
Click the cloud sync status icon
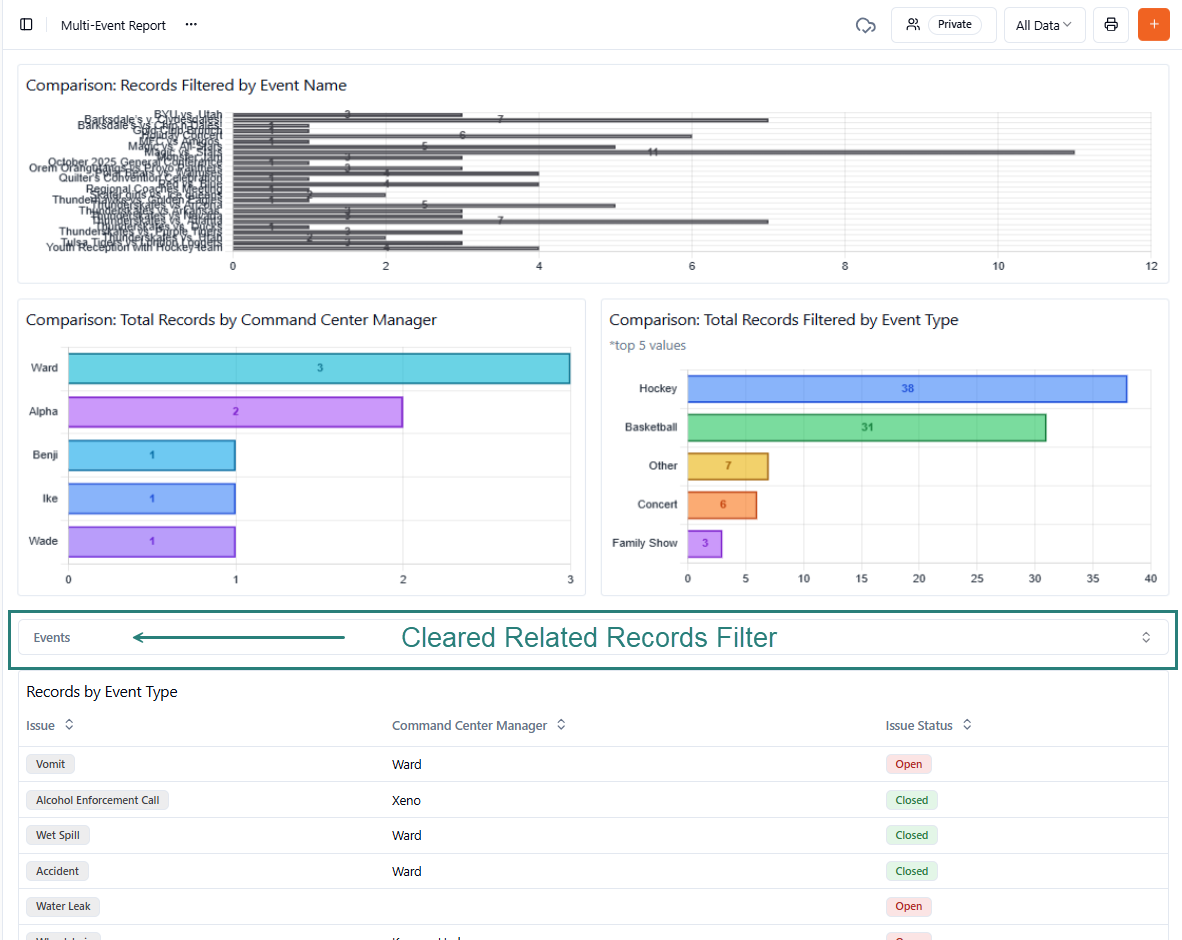(x=866, y=25)
